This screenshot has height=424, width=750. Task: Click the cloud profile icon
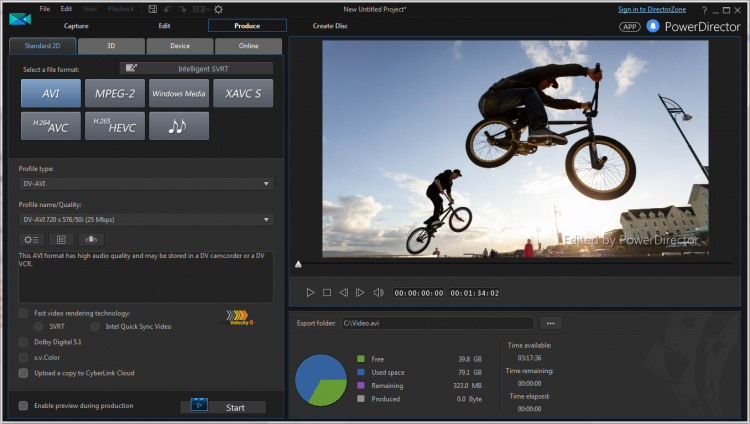click(x=91, y=240)
